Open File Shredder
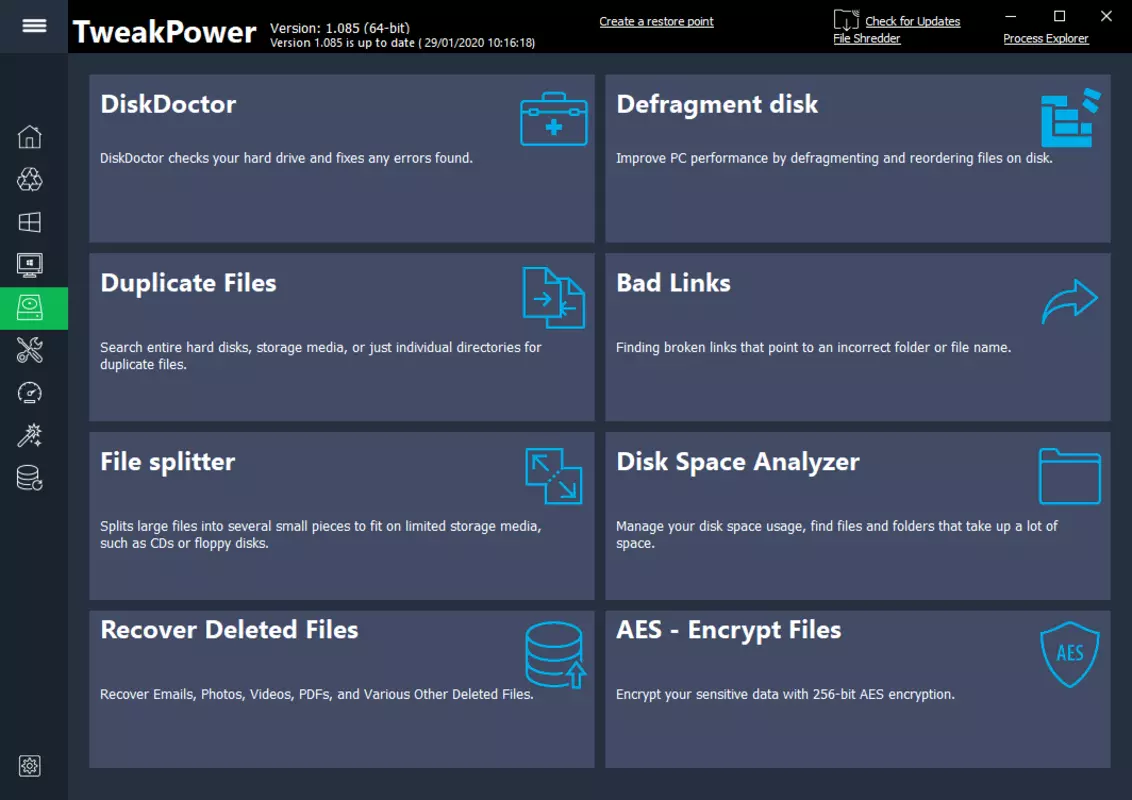This screenshot has height=800, width=1132. (866, 39)
